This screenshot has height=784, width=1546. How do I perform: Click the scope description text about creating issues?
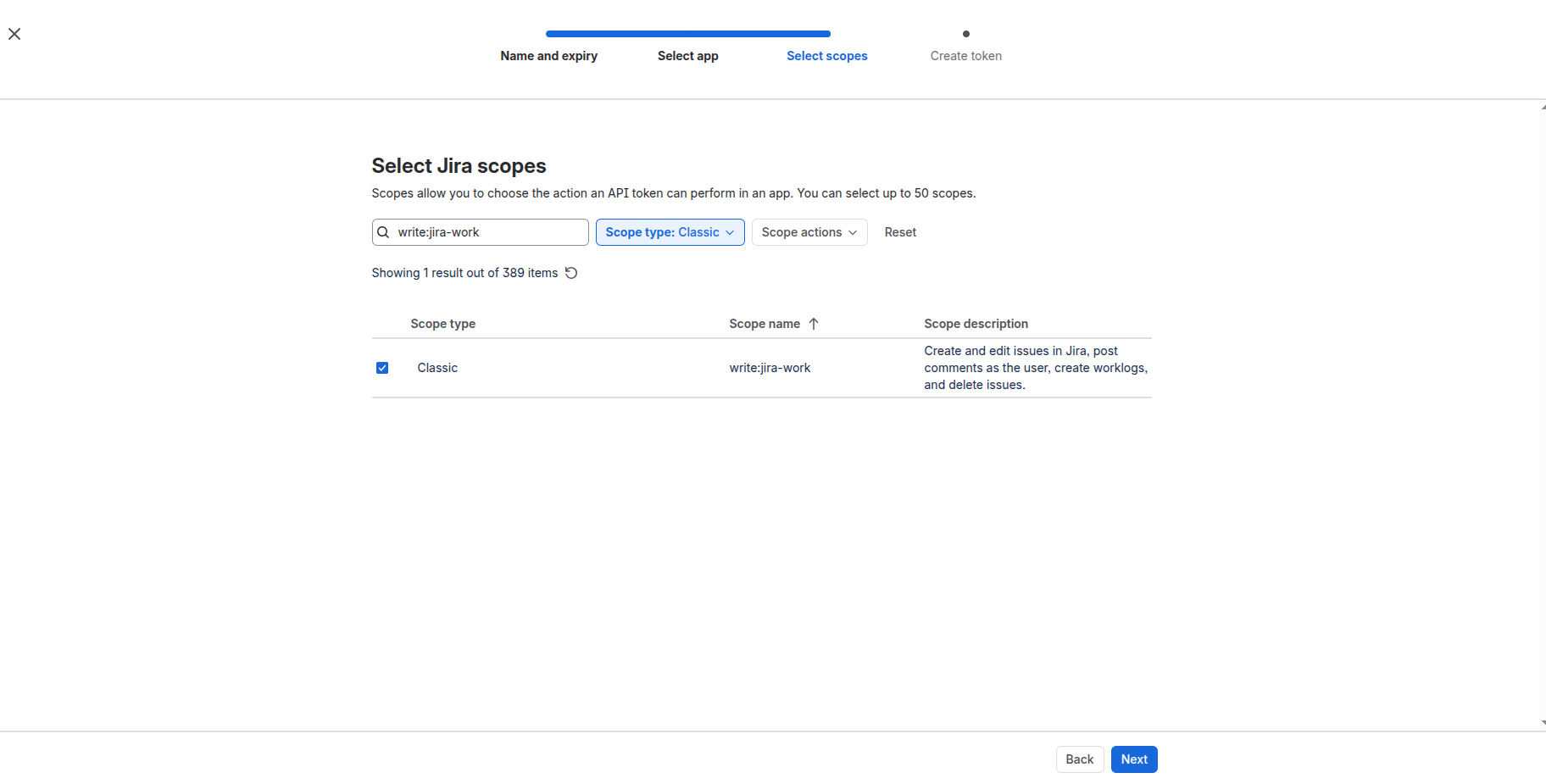coord(1036,368)
